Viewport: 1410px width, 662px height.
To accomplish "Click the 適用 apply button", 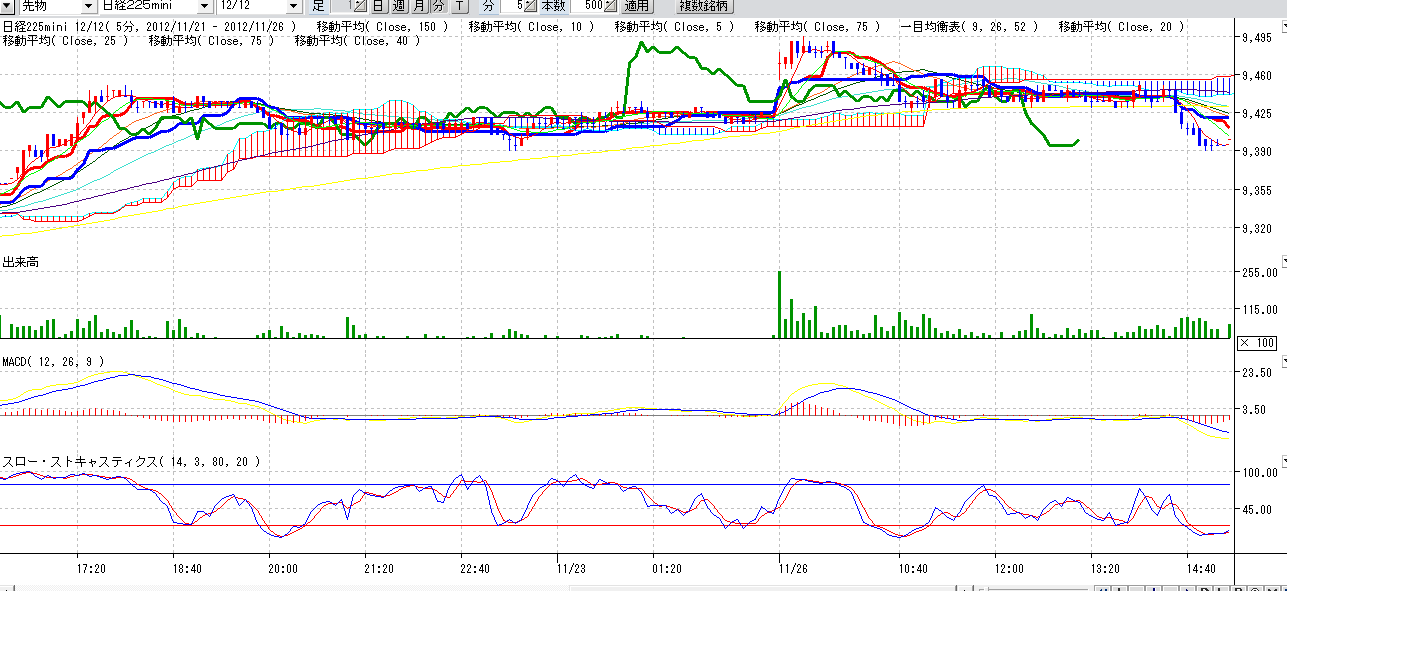I will (637, 5).
